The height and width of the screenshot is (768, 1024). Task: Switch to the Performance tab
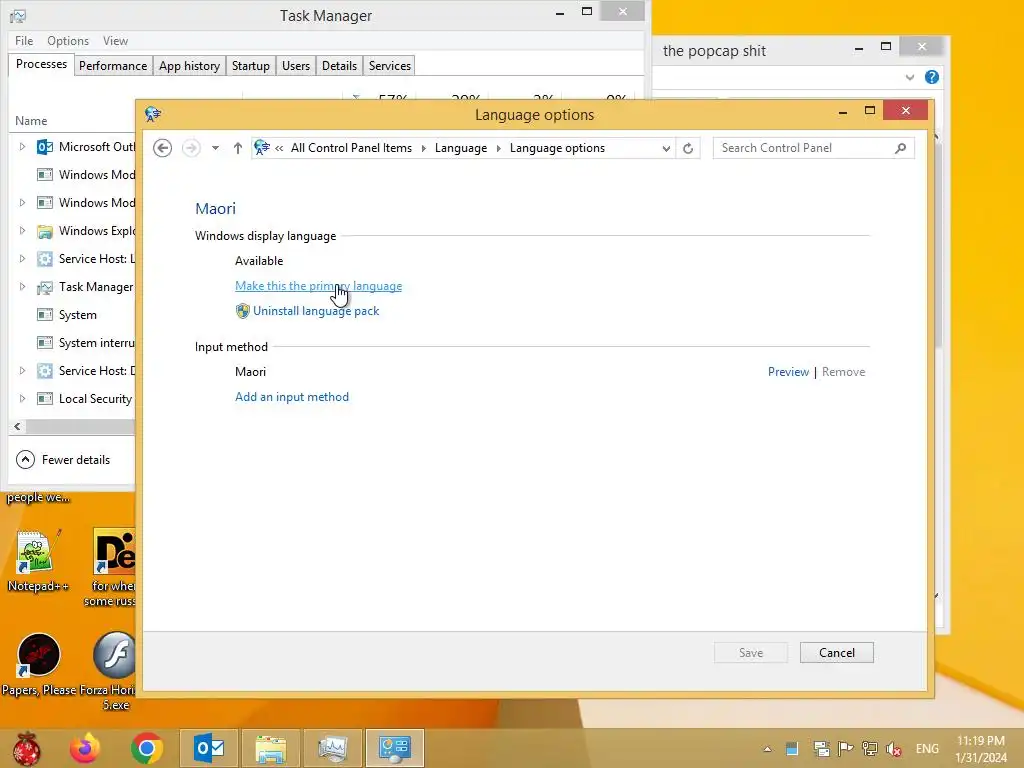(x=113, y=66)
